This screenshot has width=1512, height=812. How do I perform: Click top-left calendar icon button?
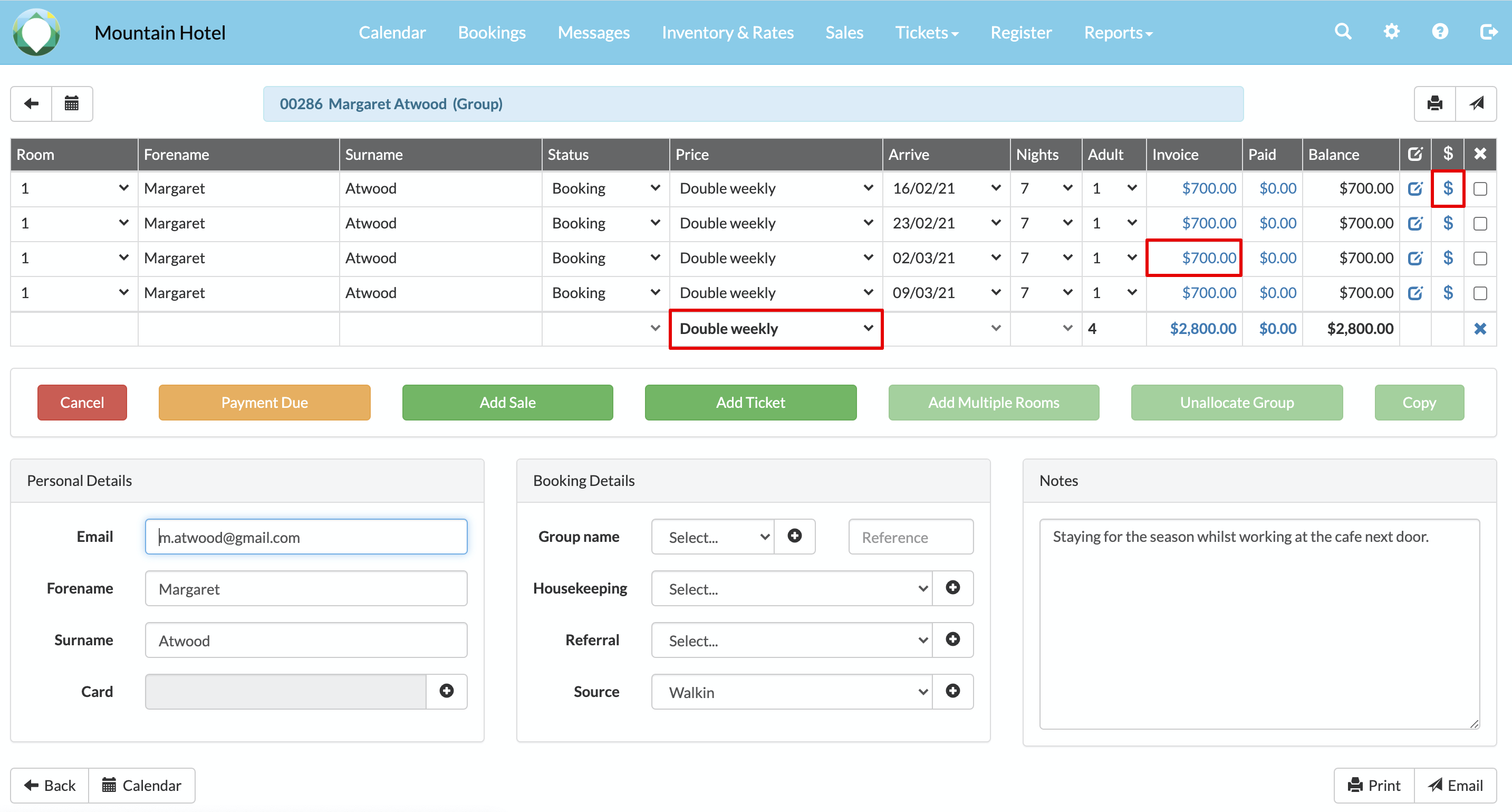[72, 104]
